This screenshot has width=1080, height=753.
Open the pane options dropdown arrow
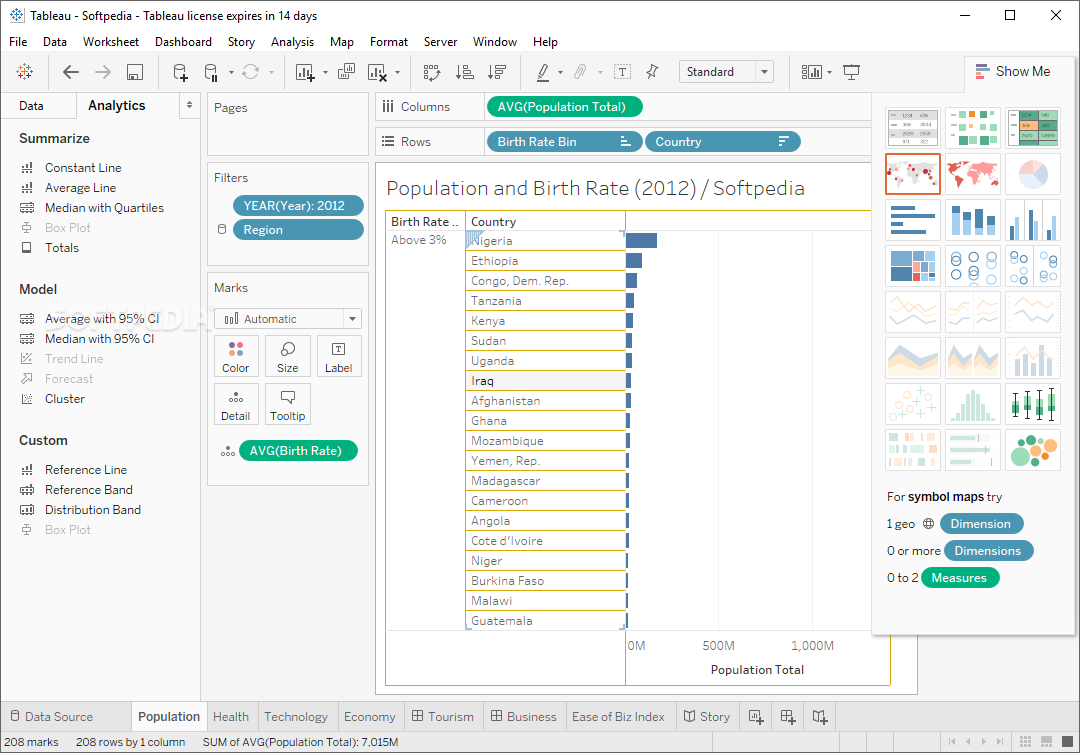pyautogui.click(x=189, y=105)
